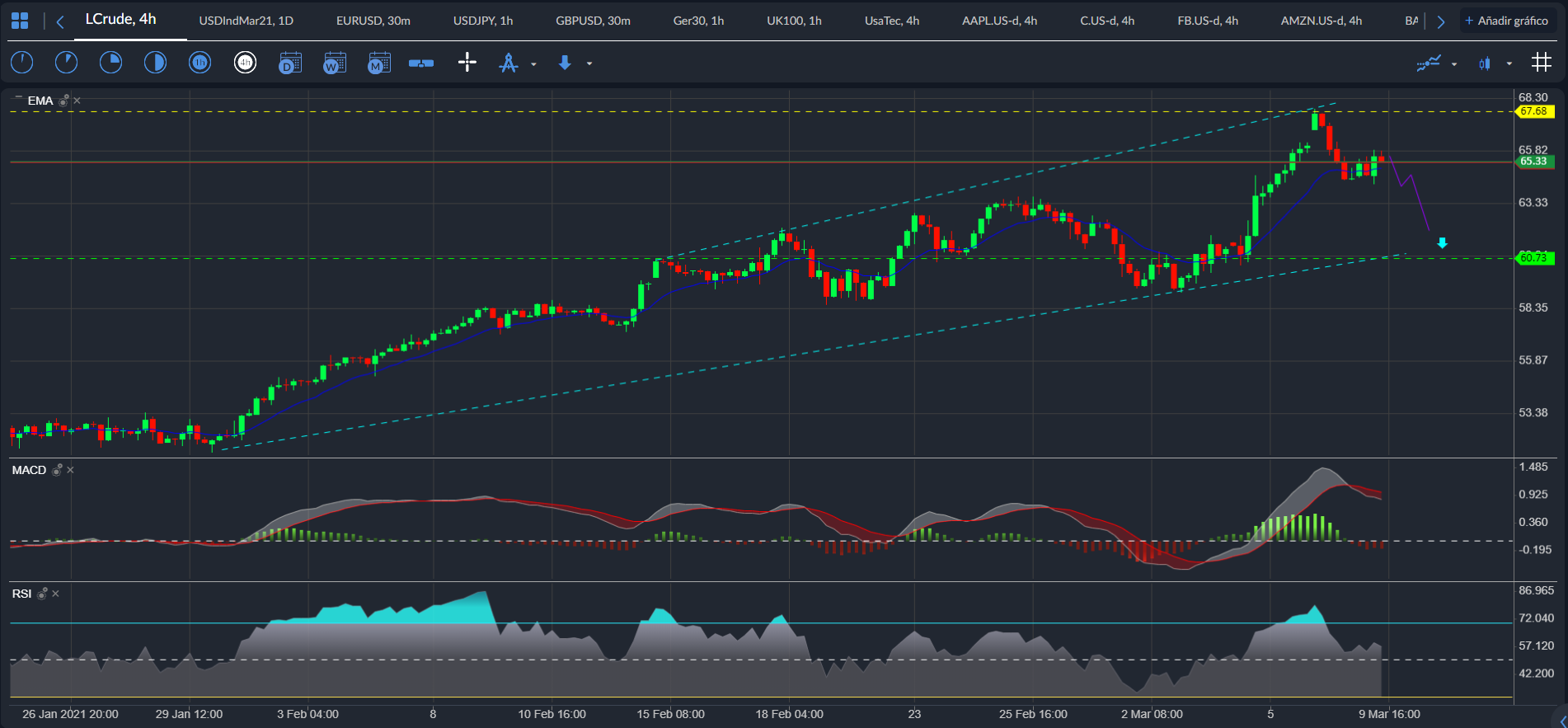1568x728 pixels.
Task: Switch to the monthly (M) calendar timeframe
Action: tap(378, 63)
